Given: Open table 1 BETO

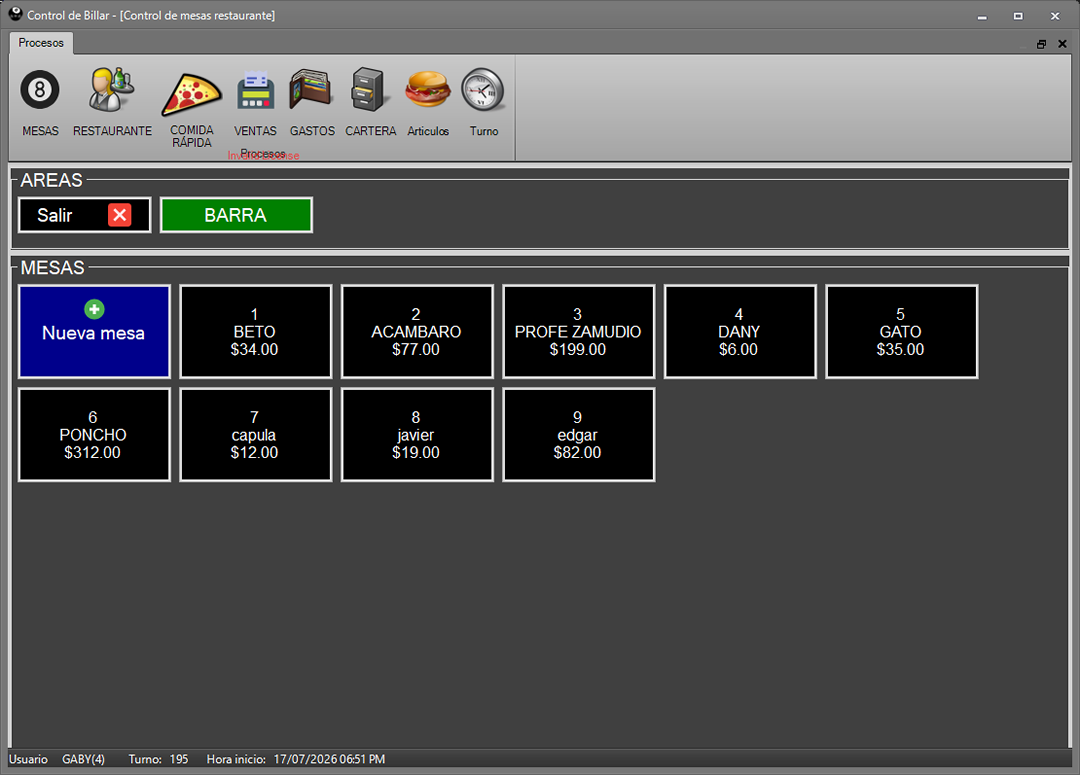Looking at the screenshot, I should [x=256, y=331].
